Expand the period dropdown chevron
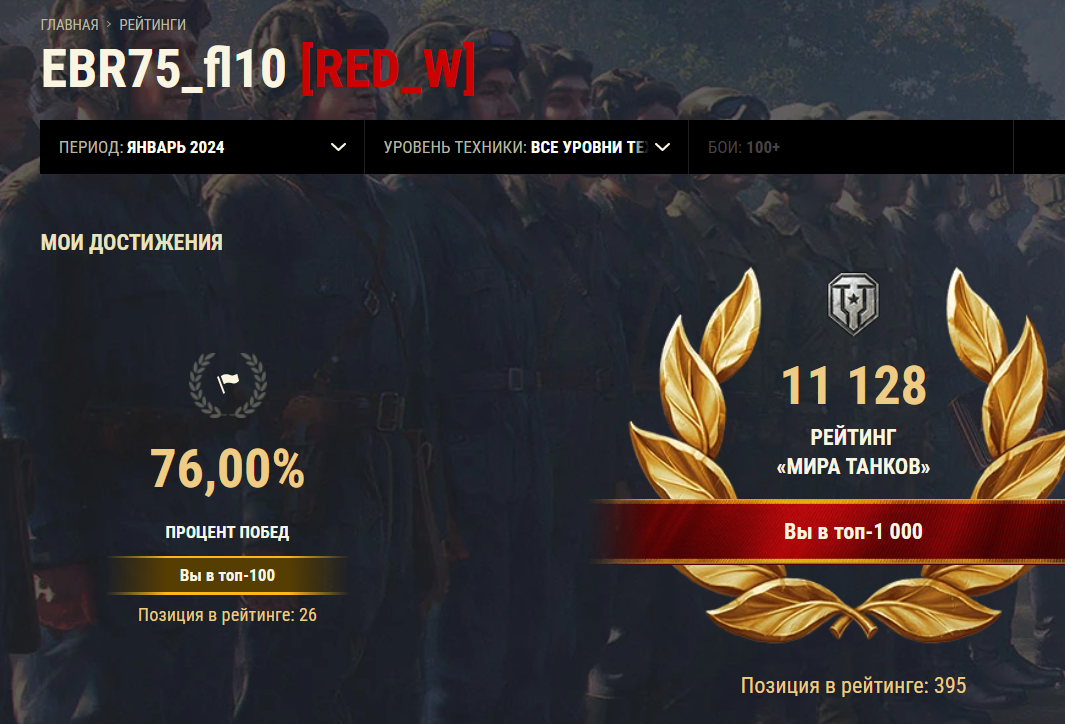Viewport: 1065px width, 724px height. [338, 147]
